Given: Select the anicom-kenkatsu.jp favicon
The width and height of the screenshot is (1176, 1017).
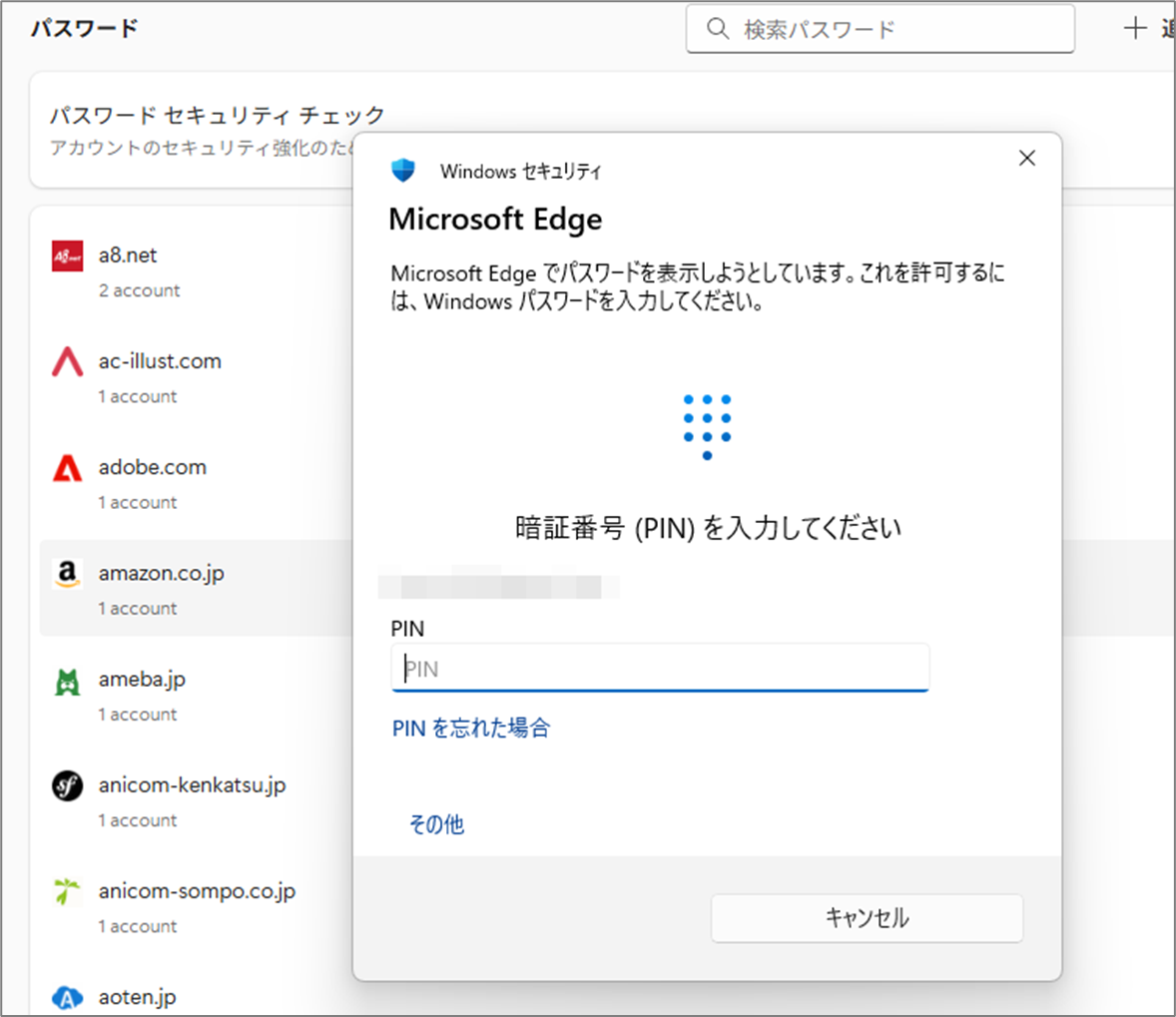Looking at the screenshot, I should [x=66, y=785].
